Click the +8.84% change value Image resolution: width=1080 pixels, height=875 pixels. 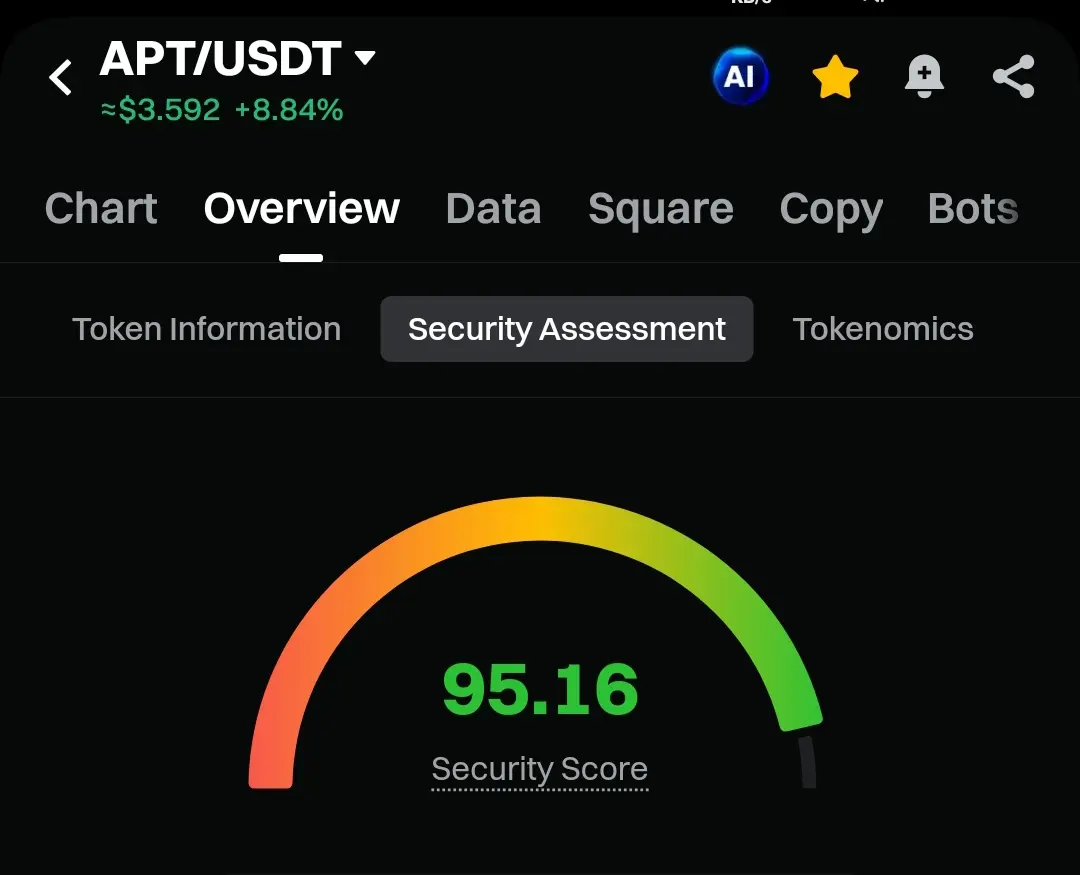[289, 110]
